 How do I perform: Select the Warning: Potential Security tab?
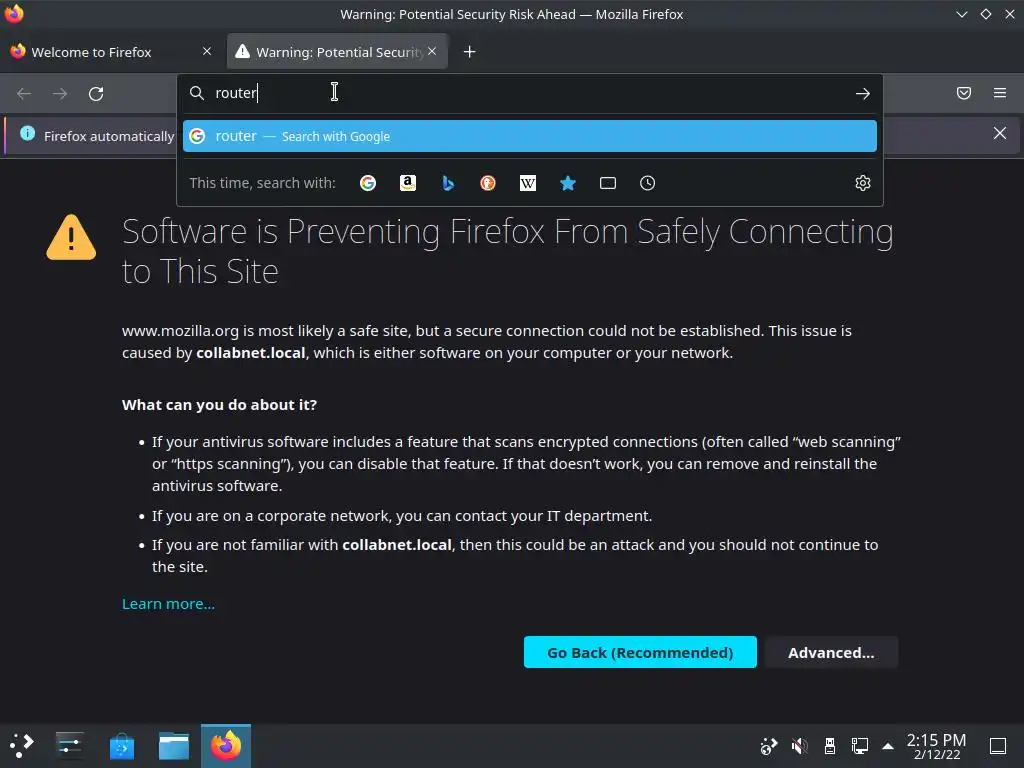337,52
